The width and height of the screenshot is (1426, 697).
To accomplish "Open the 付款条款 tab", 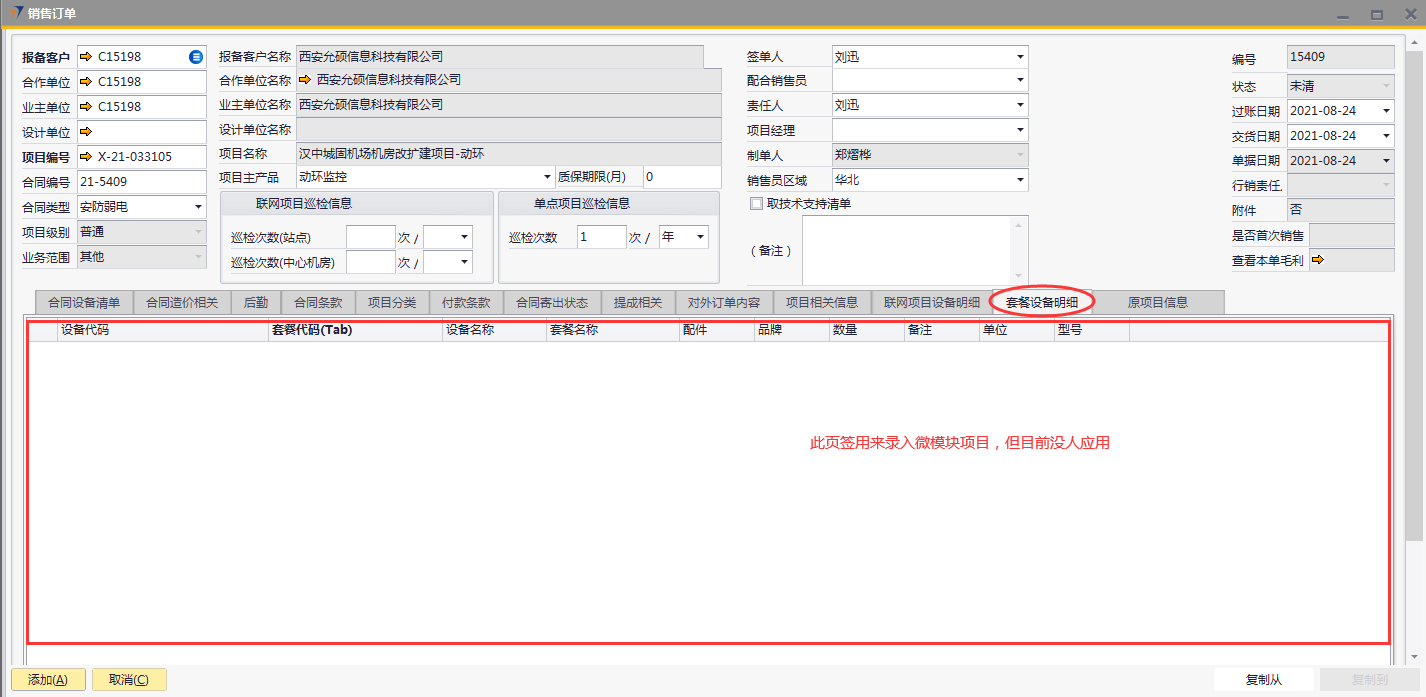I will (466, 302).
